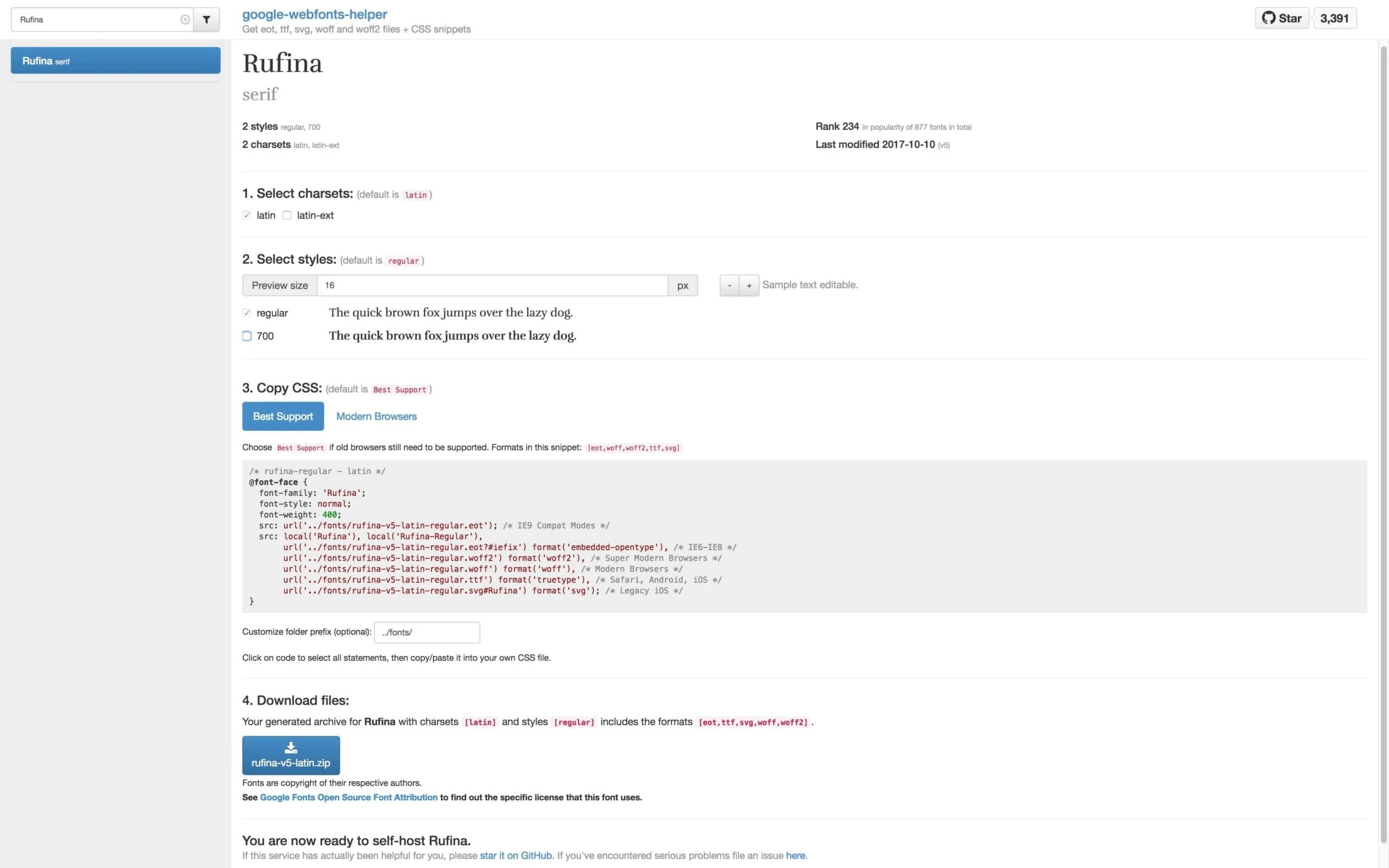Click the 'star it on GitHub' link
The width and height of the screenshot is (1389, 868).
tap(515, 856)
